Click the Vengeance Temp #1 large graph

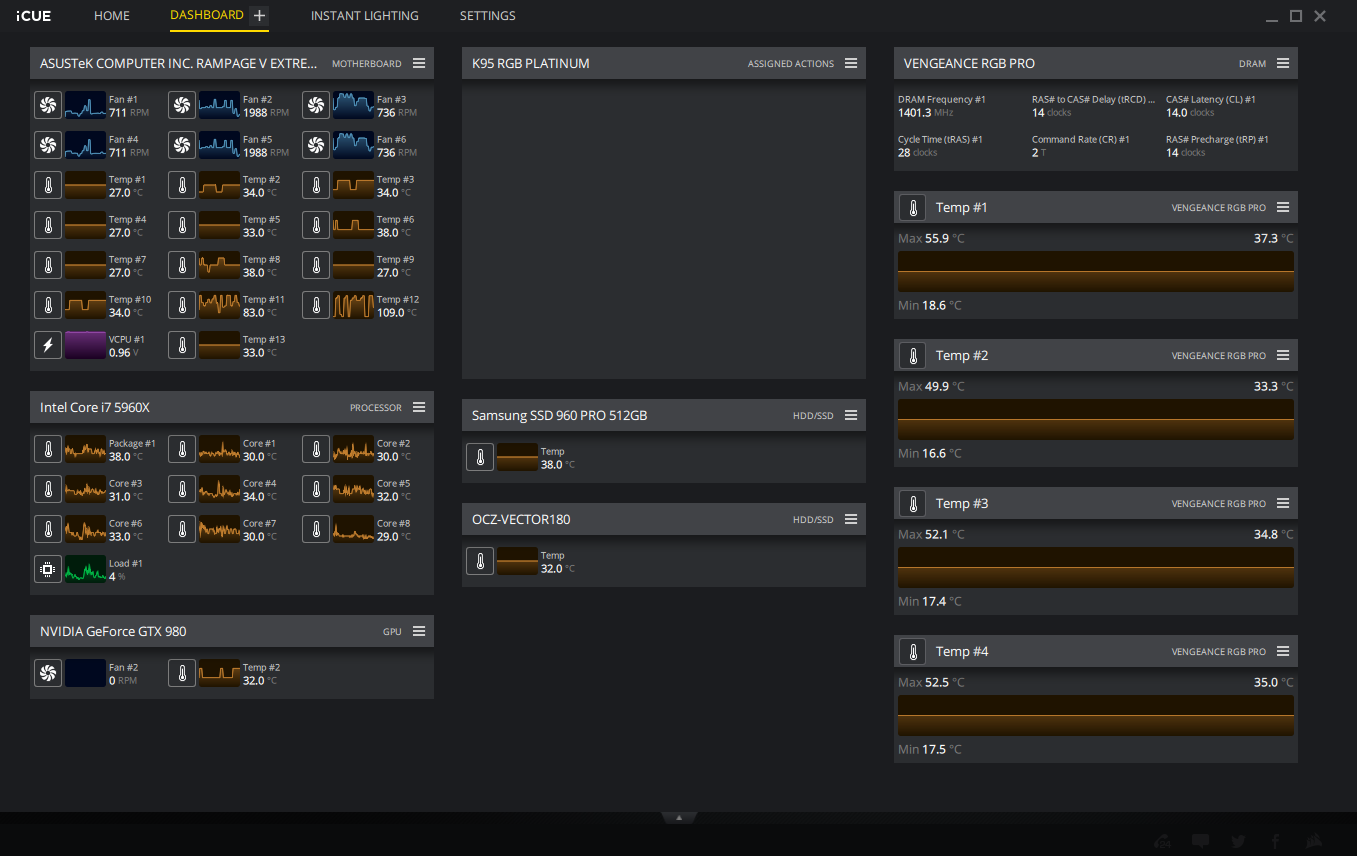pyautogui.click(x=1096, y=272)
